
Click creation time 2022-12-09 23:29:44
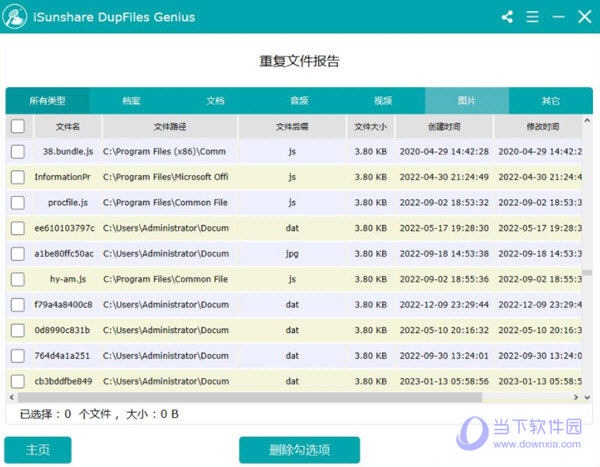click(444, 305)
